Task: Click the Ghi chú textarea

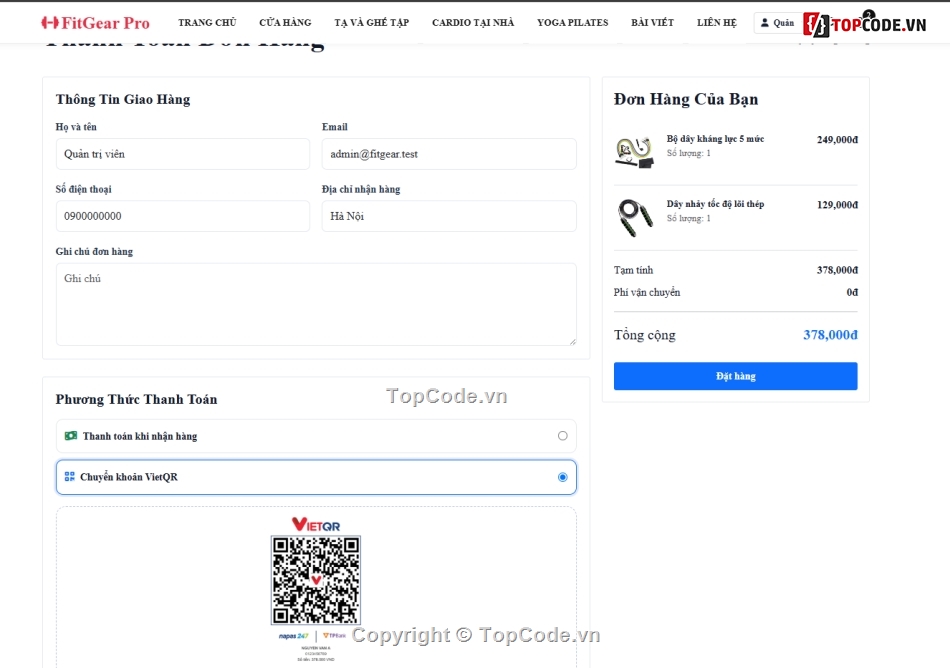Action: (316, 304)
